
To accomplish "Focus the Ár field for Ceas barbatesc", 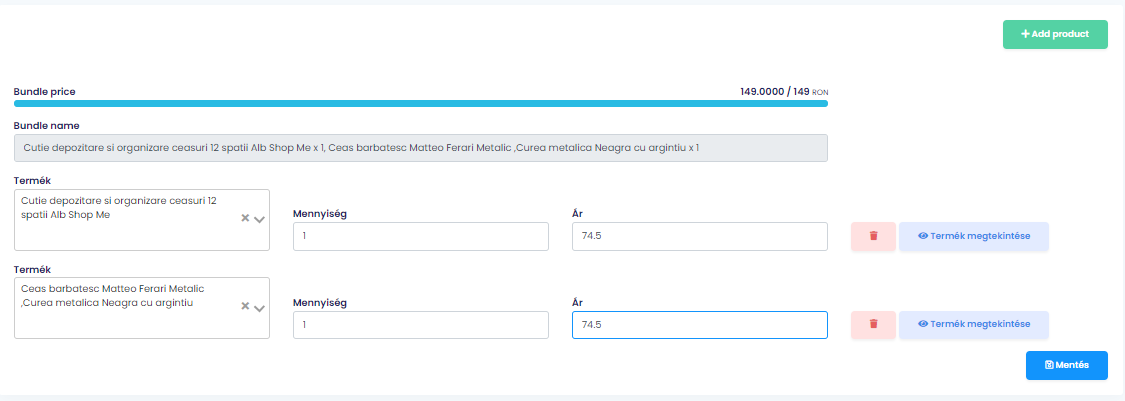I will click(700, 324).
